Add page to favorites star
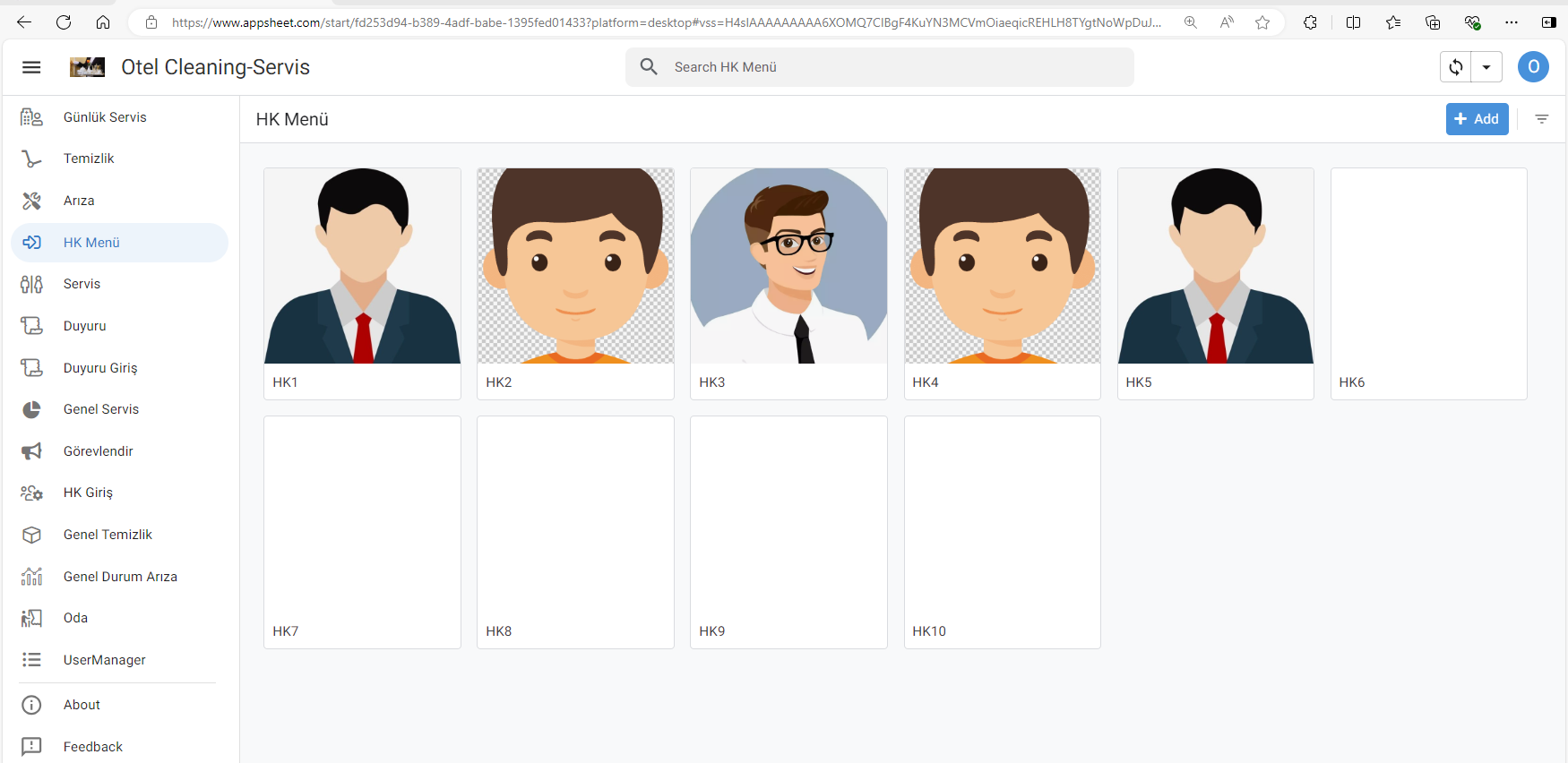 (1262, 22)
